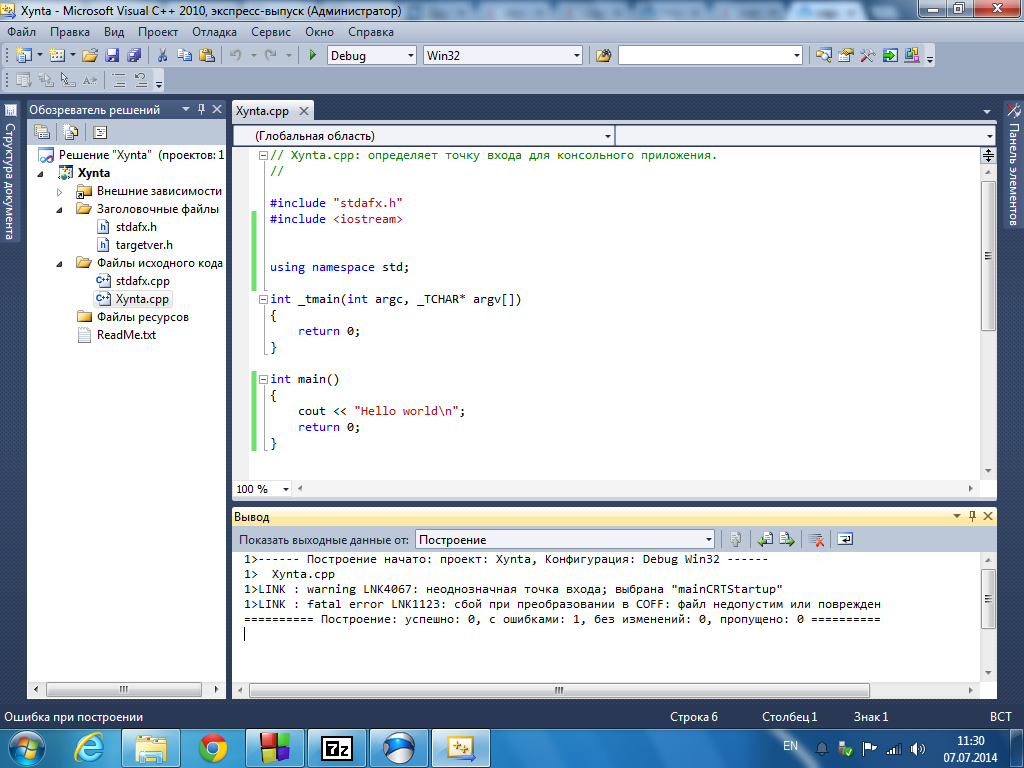Screen dimensions: 1024x768
Task: Click the Save All toolbar icon
Action: pos(133,56)
